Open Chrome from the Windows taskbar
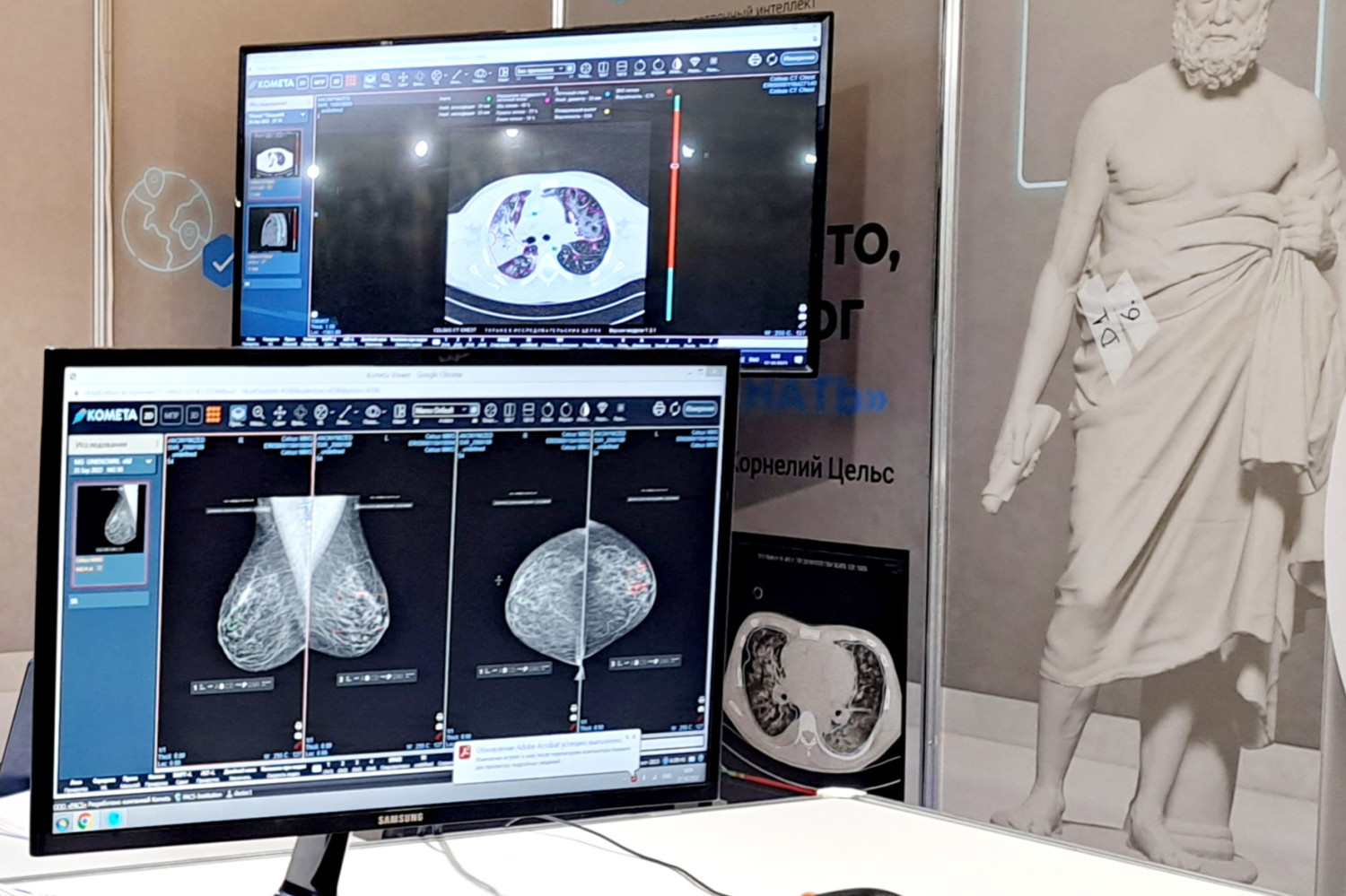 click(x=85, y=821)
